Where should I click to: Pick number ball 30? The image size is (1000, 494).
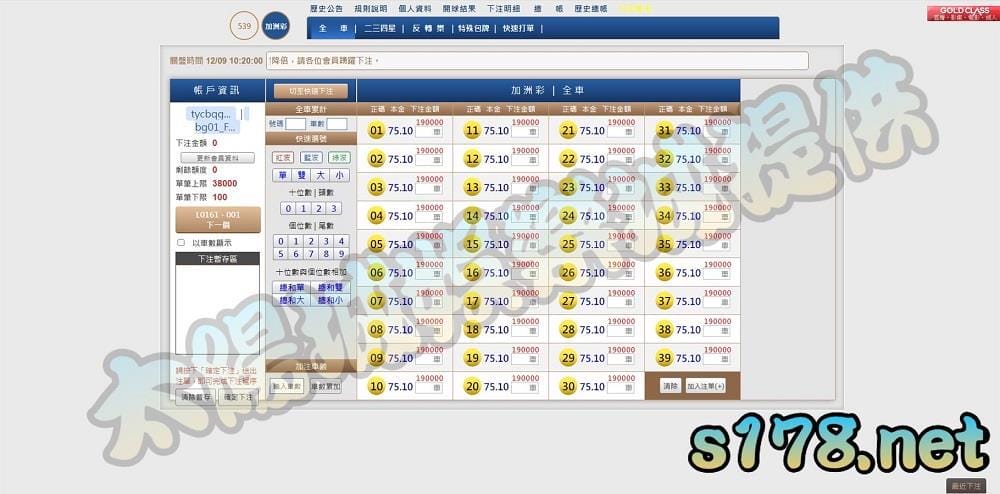point(568,387)
